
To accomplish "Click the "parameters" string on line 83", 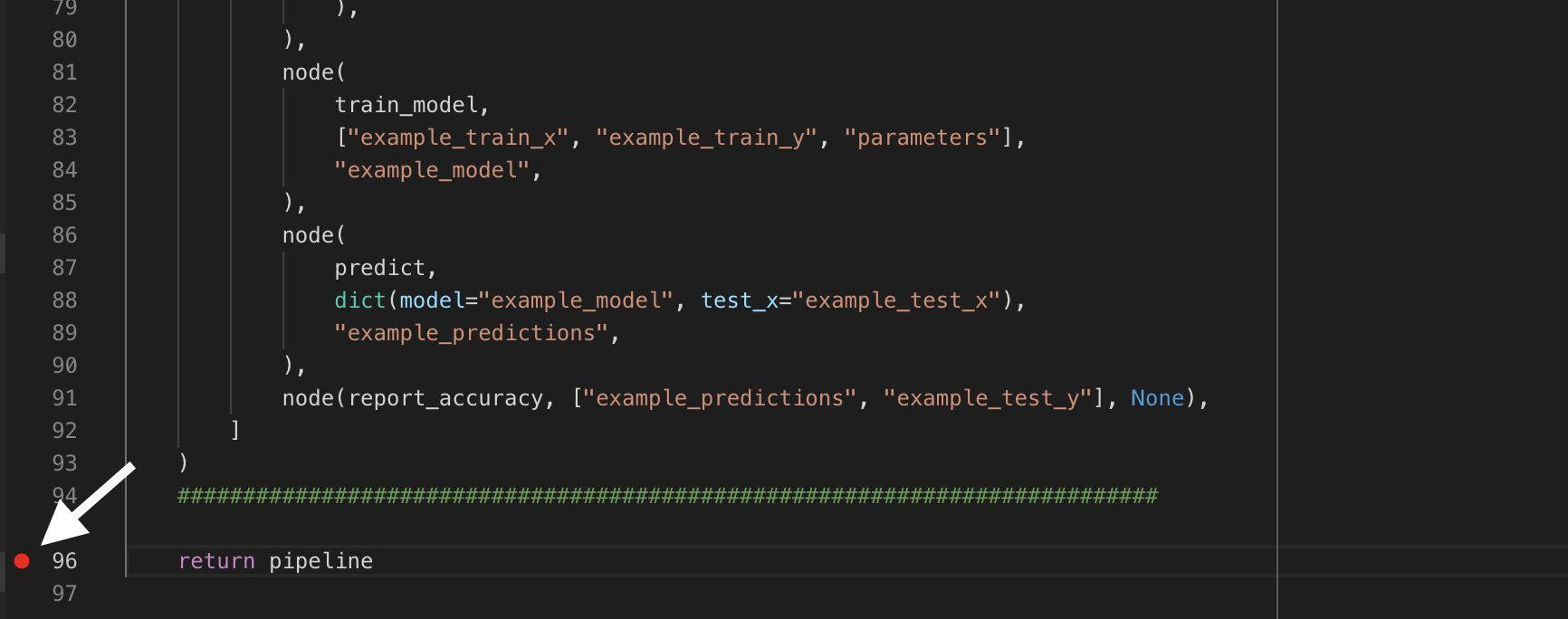I will (x=922, y=138).
